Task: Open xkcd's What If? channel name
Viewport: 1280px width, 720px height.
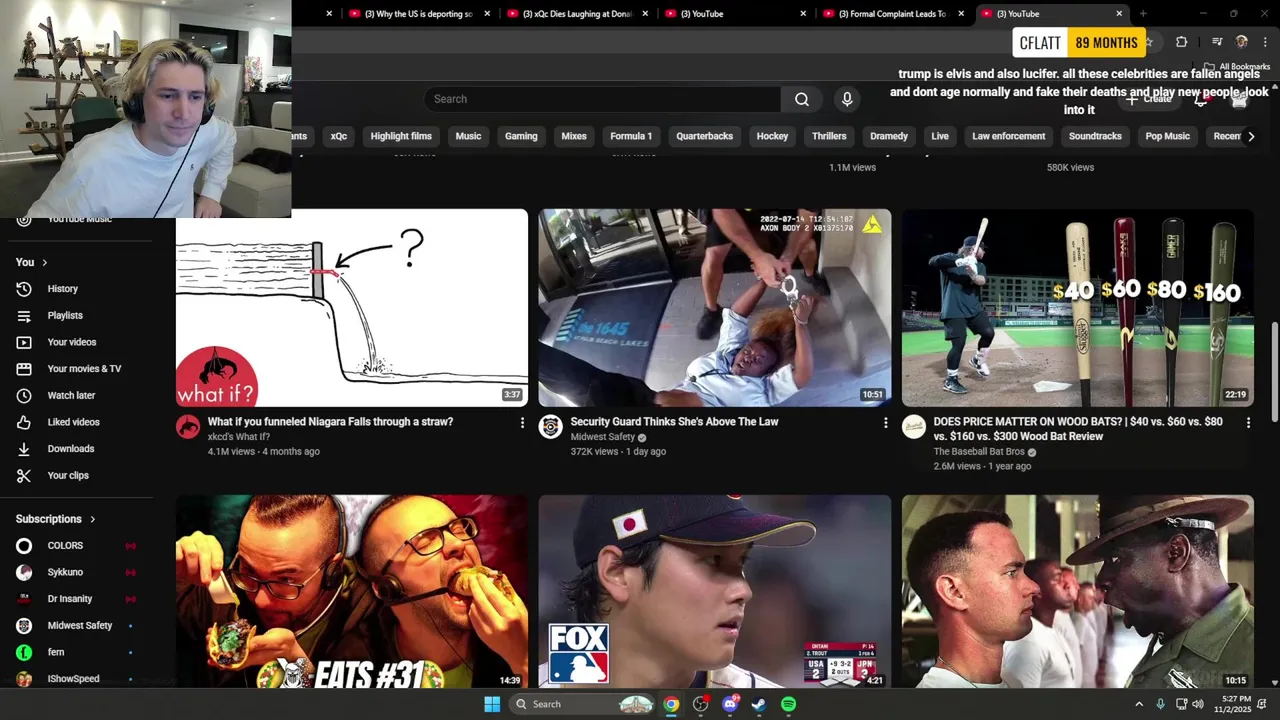Action: click(239, 437)
